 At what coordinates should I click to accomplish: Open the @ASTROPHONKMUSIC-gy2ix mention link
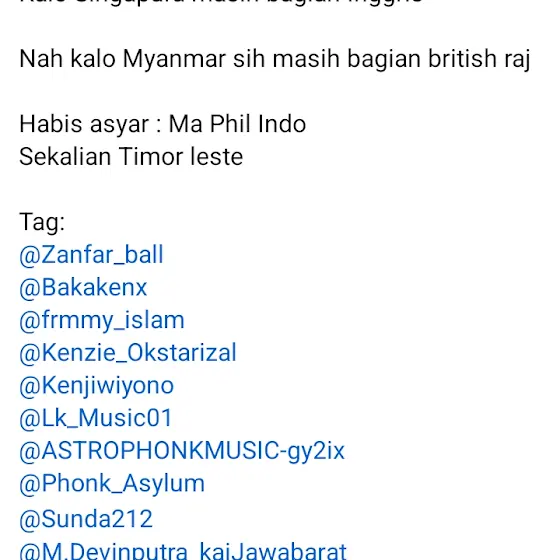tap(182, 451)
